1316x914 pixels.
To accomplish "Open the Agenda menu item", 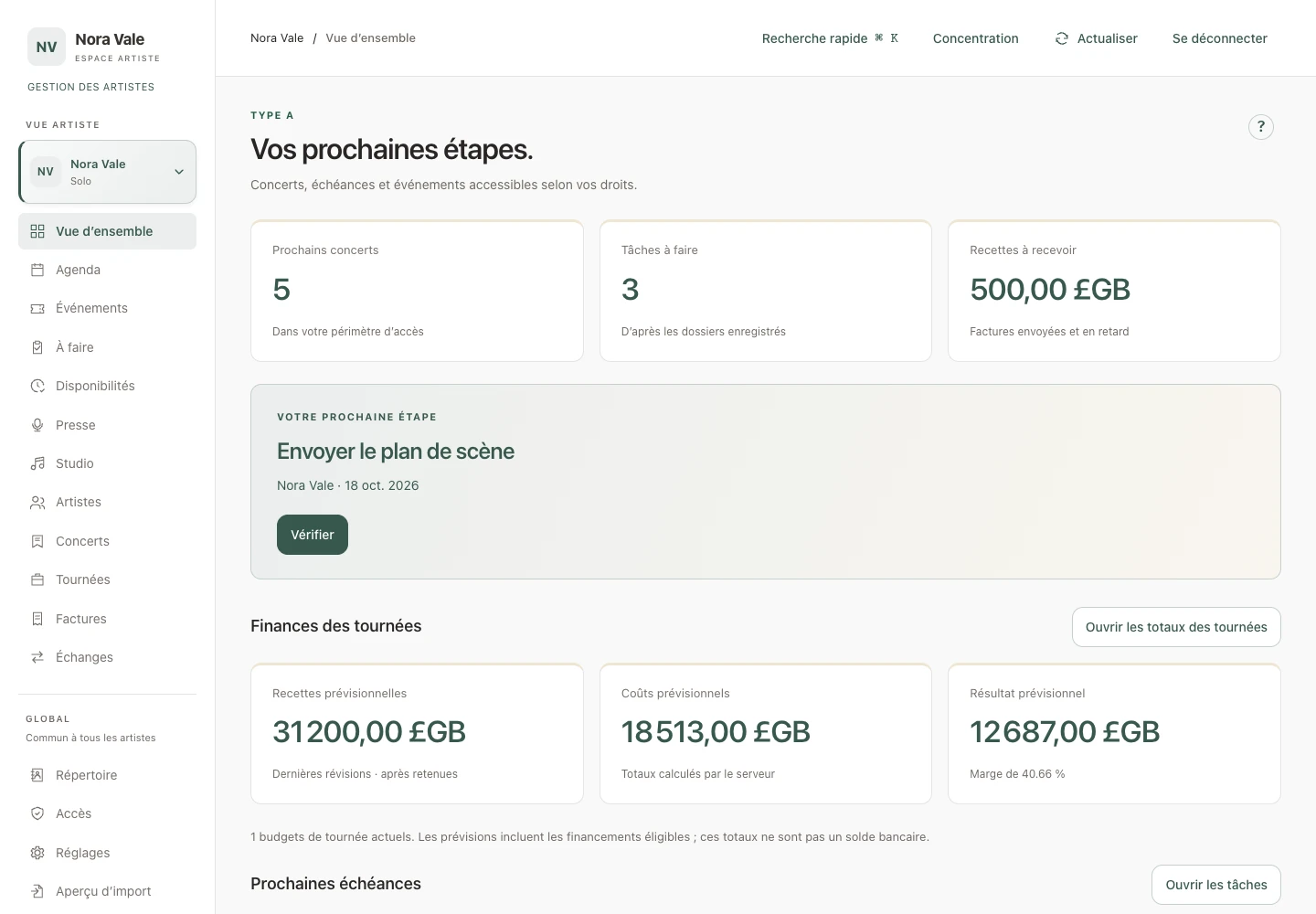I will click(x=107, y=270).
